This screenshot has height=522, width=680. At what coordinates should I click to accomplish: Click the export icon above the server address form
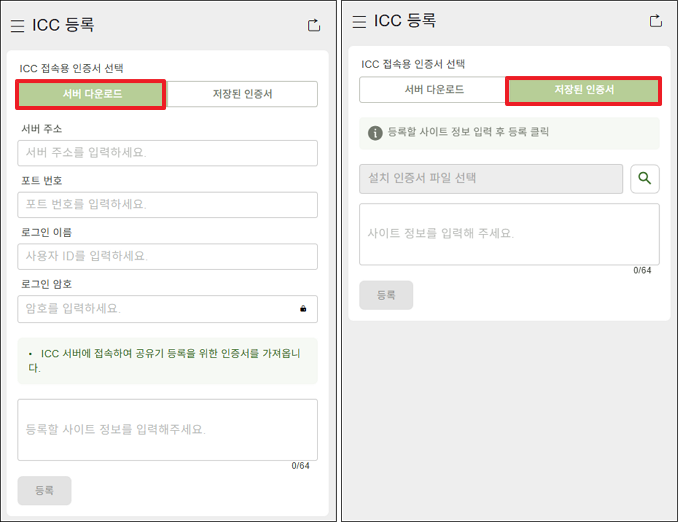coord(314,26)
